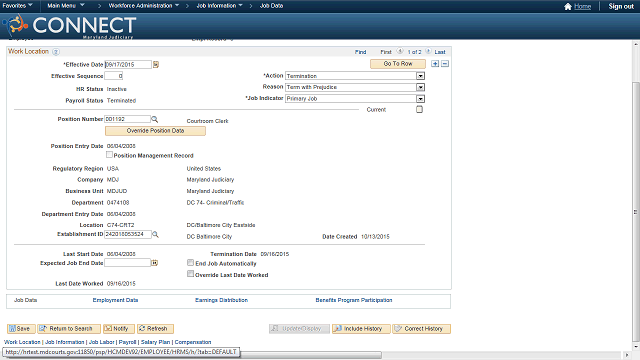The image size is (640, 360).
Task: Go to Last row link
Action: [440, 52]
